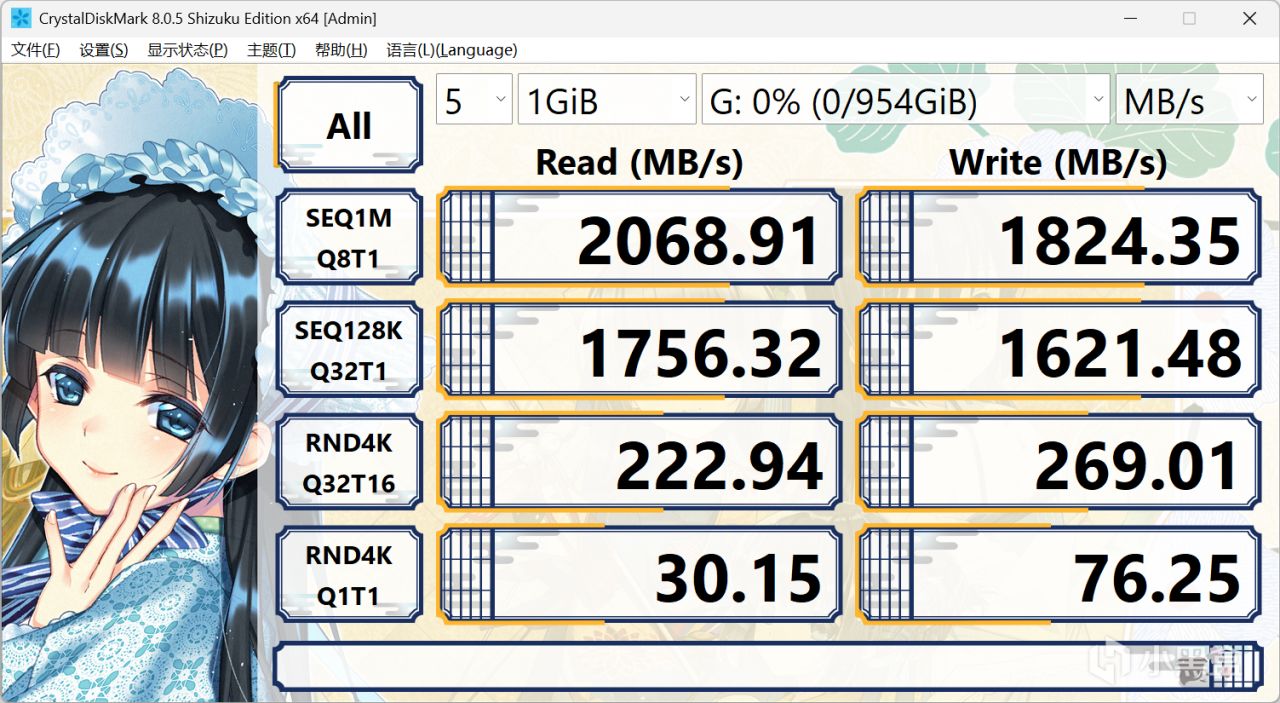The width and height of the screenshot is (1280, 703).
Task: Click the RND4K Q1T1 write value 76.25
Action: click(x=1060, y=574)
